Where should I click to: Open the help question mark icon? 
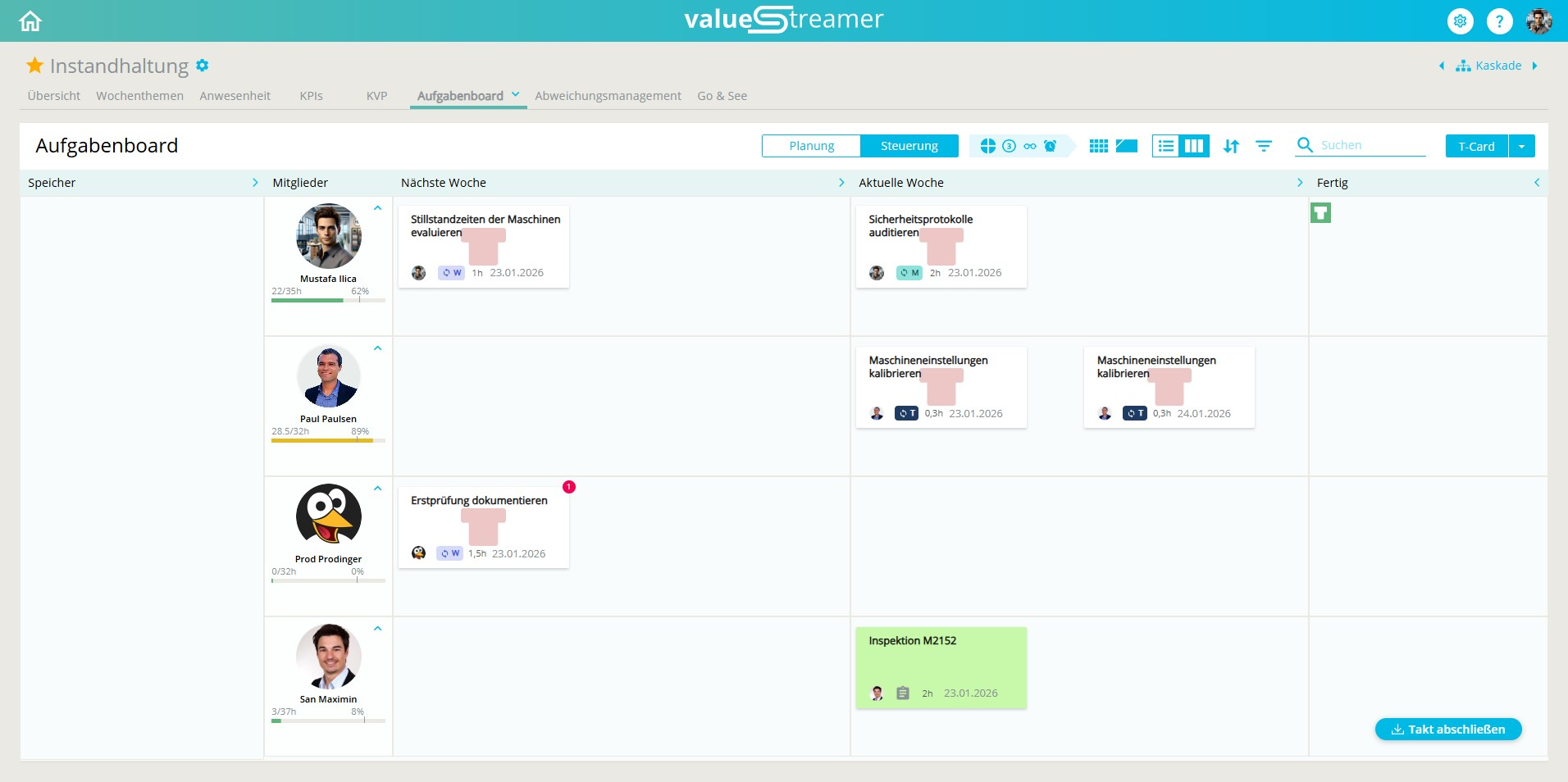tap(1499, 21)
